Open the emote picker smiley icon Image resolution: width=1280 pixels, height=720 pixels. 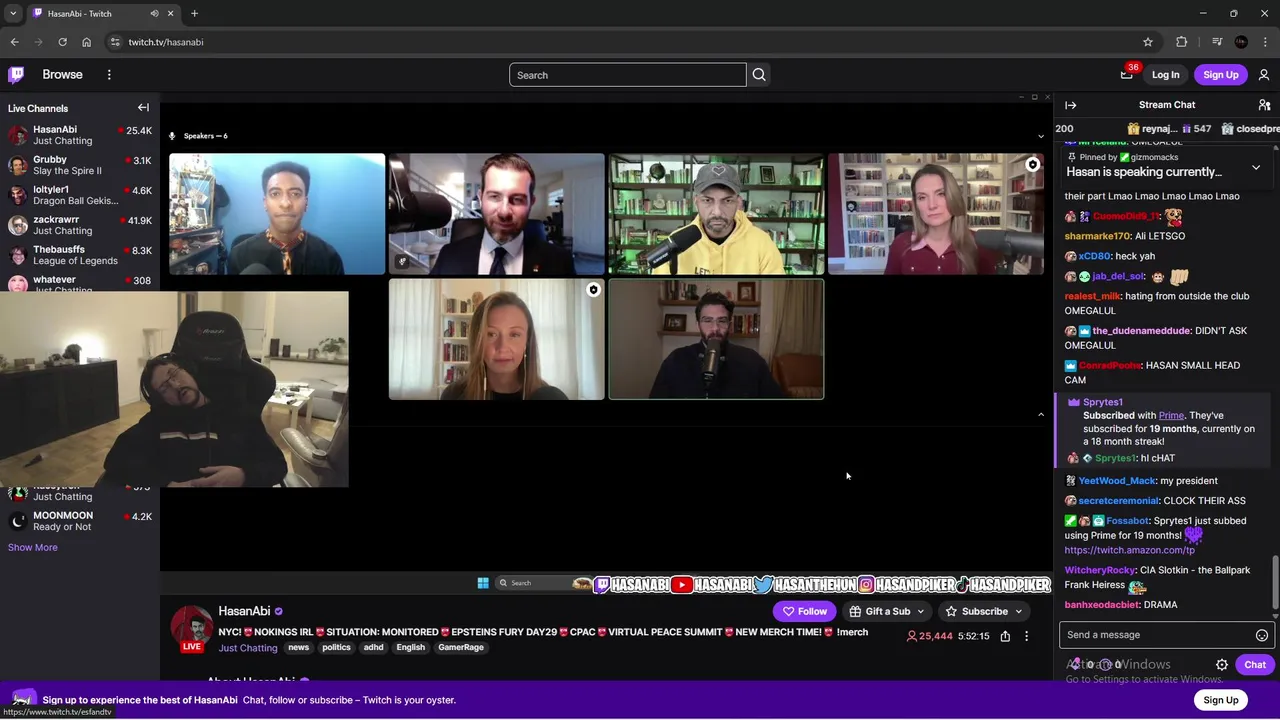1262,635
